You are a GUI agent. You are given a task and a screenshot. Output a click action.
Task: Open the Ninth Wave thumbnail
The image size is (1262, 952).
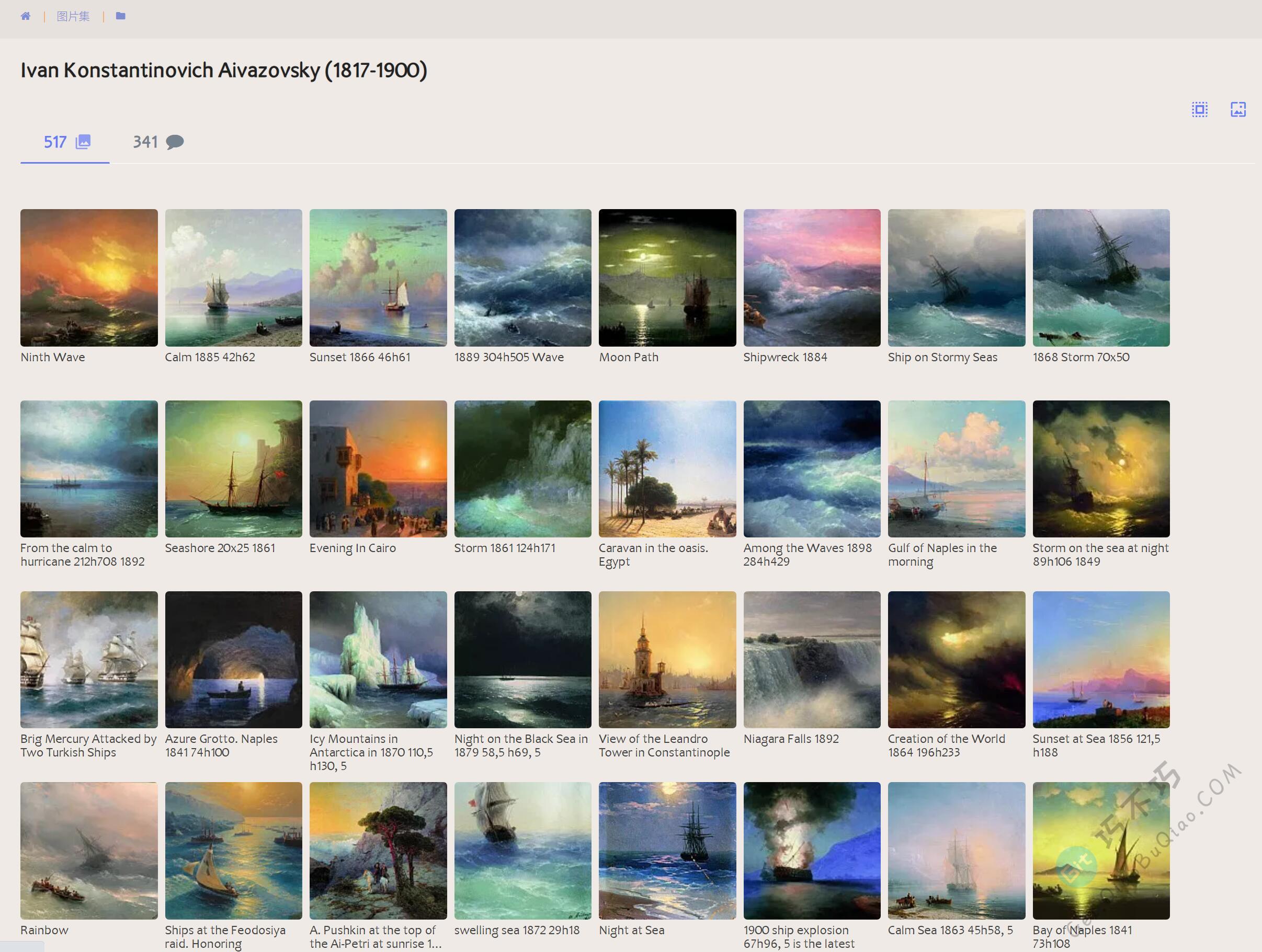89,278
